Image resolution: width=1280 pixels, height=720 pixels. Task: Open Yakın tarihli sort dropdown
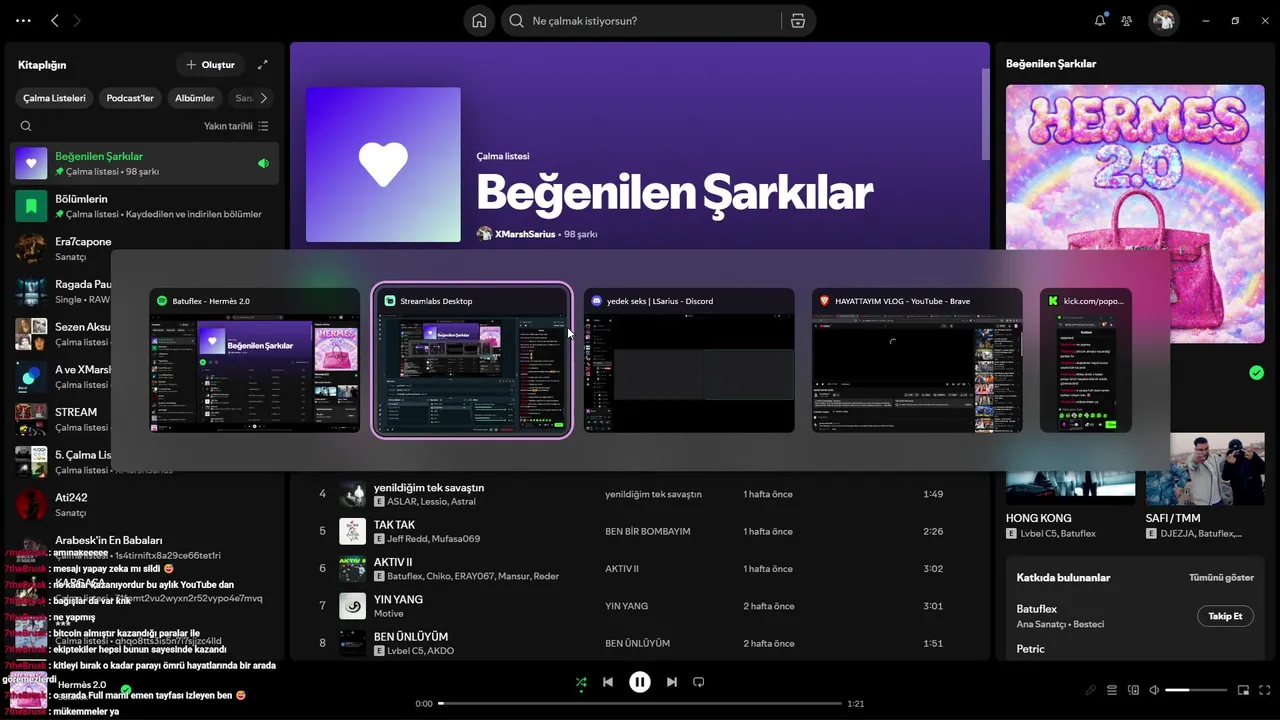(236, 126)
